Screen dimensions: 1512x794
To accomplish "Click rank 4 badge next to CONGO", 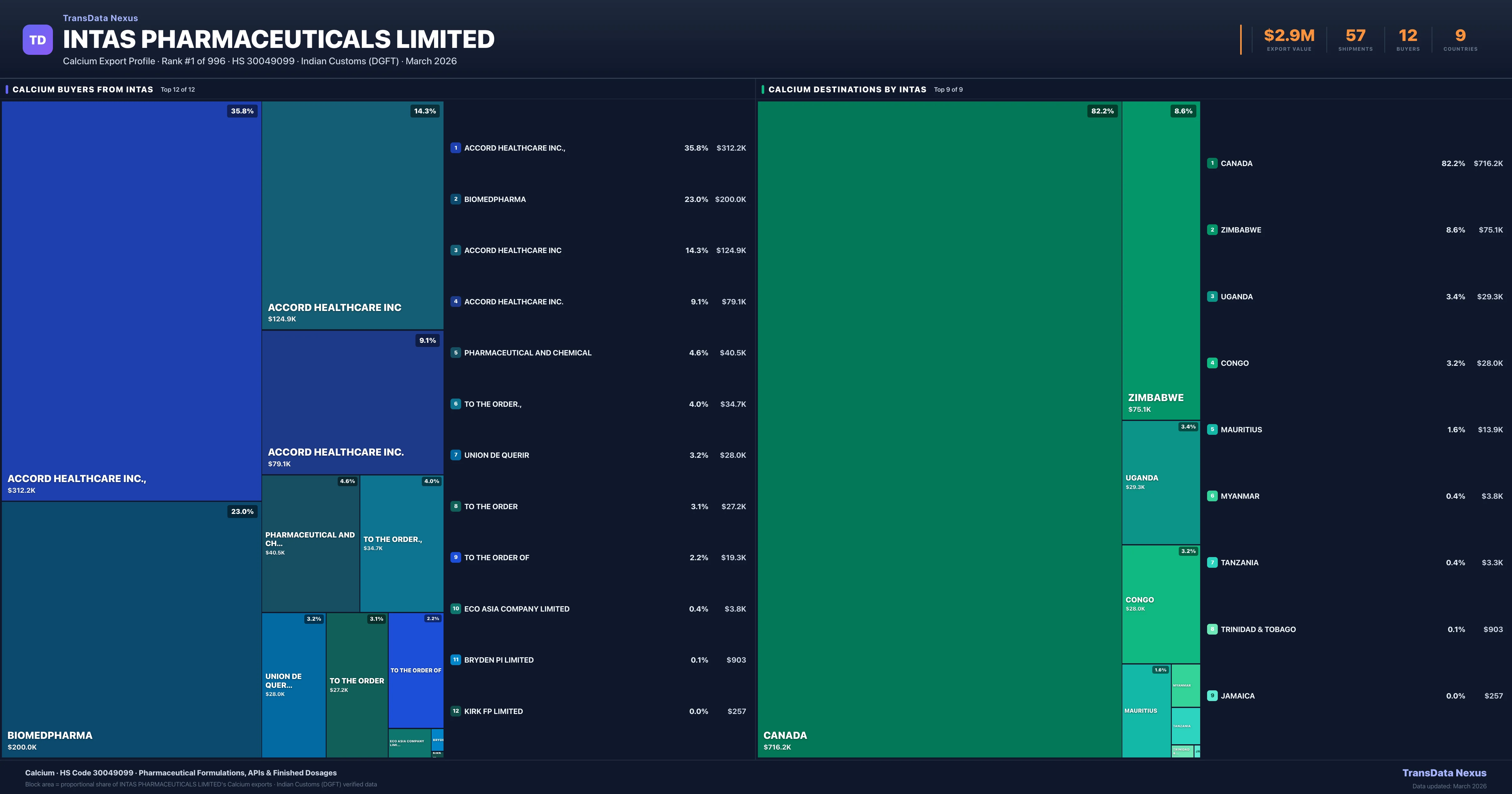I will click(x=1212, y=363).
